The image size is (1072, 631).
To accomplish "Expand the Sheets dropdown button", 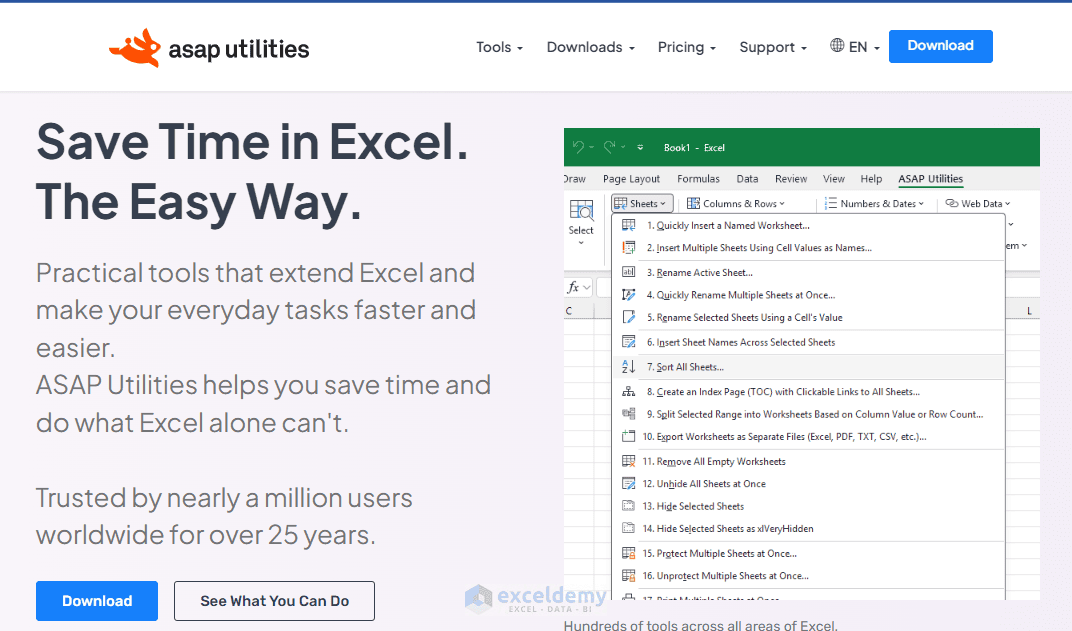I will tap(643, 204).
